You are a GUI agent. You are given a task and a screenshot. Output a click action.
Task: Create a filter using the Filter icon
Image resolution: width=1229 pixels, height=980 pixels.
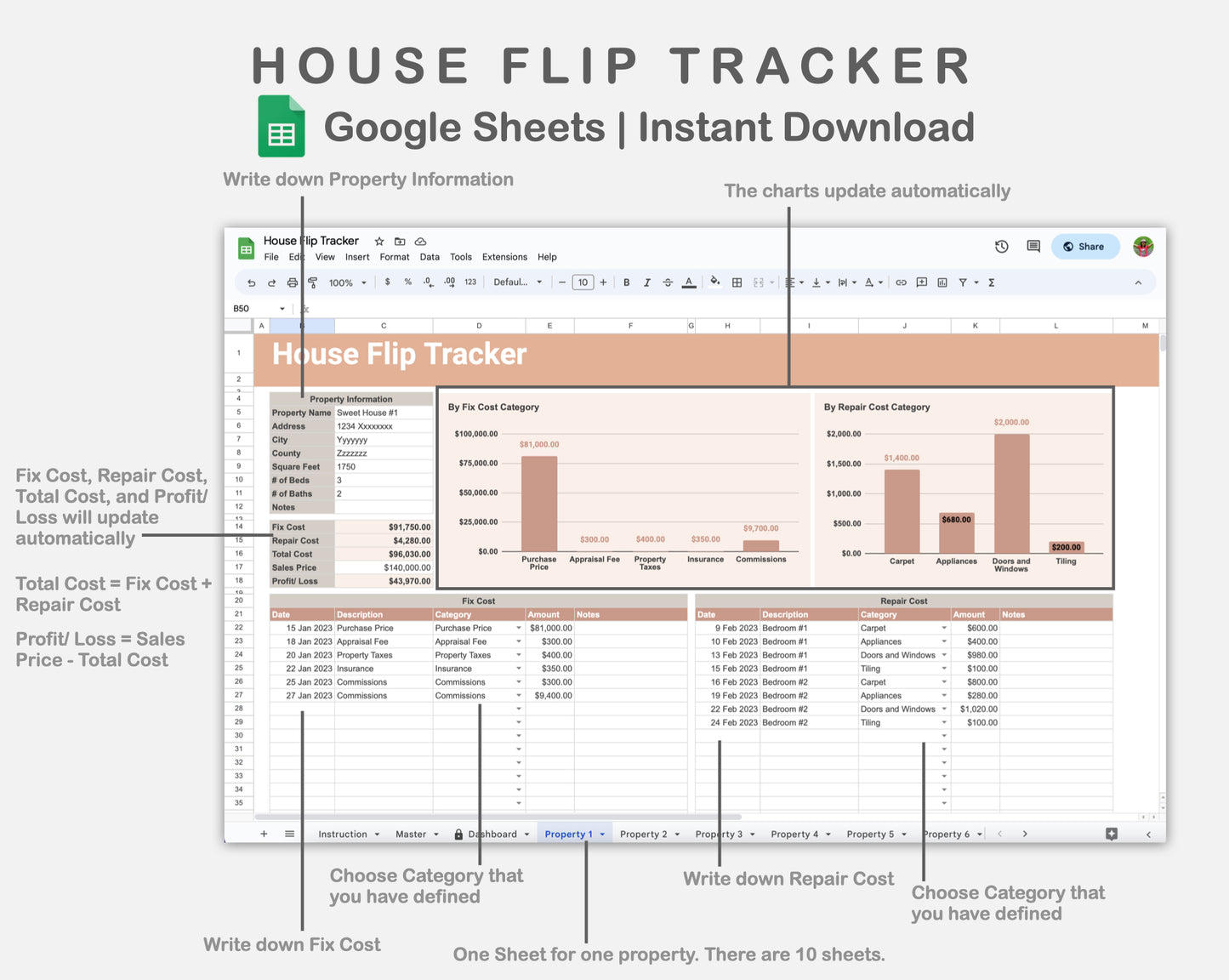(964, 282)
